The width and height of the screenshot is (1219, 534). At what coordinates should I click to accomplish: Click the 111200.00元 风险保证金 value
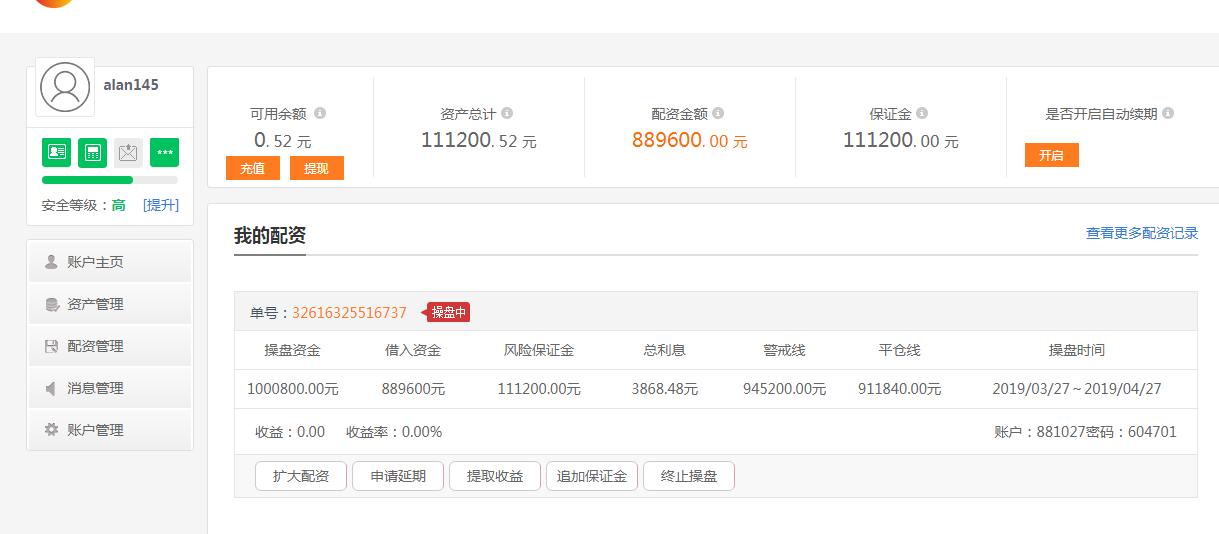[539, 389]
